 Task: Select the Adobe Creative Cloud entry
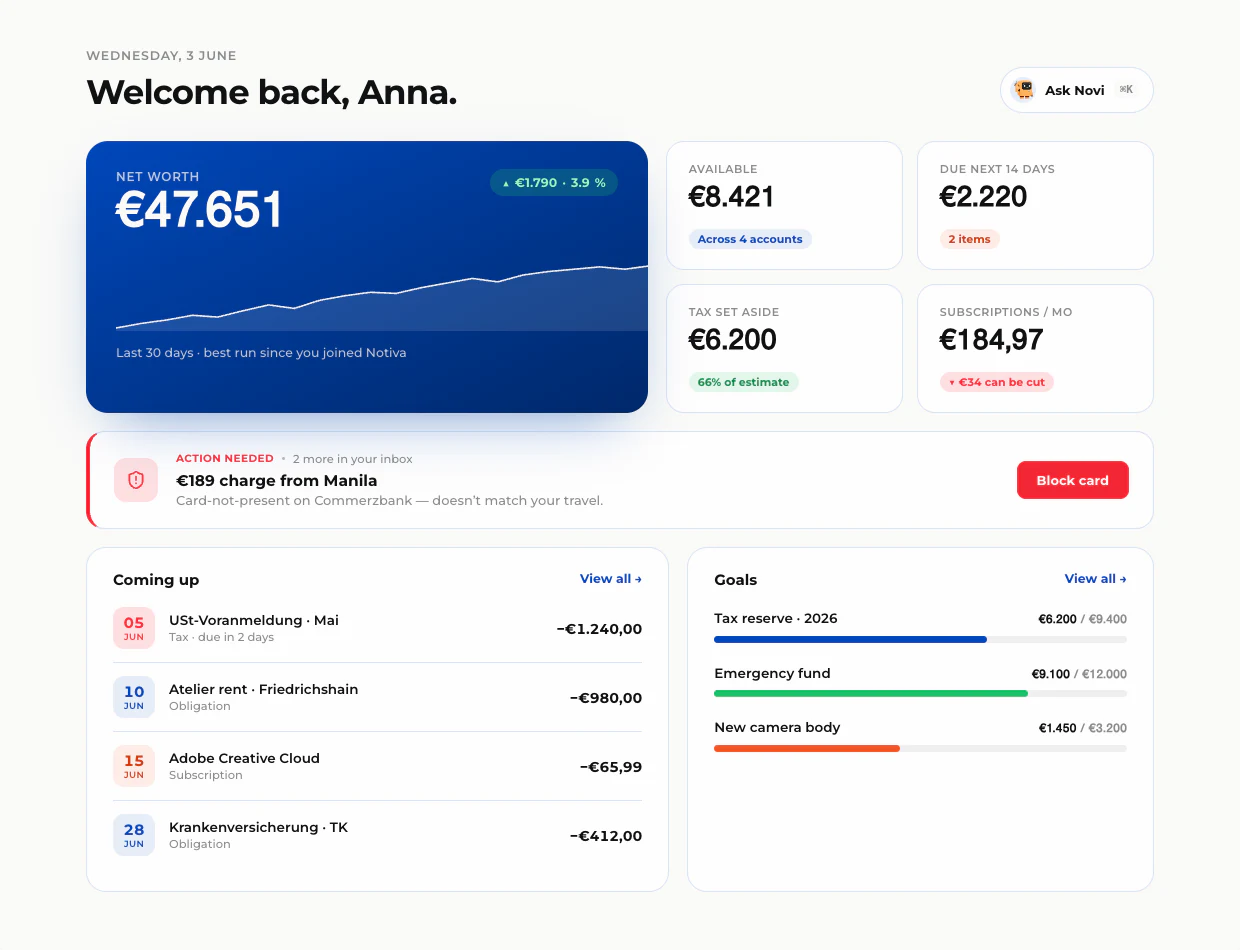(377, 766)
